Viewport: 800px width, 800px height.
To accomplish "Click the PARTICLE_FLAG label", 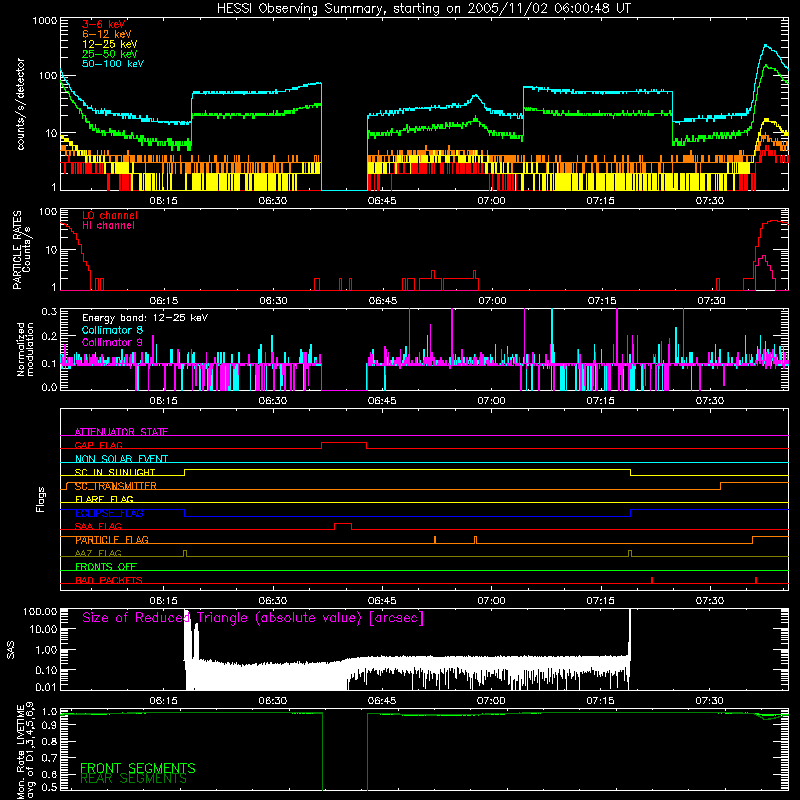I will coord(112,540).
